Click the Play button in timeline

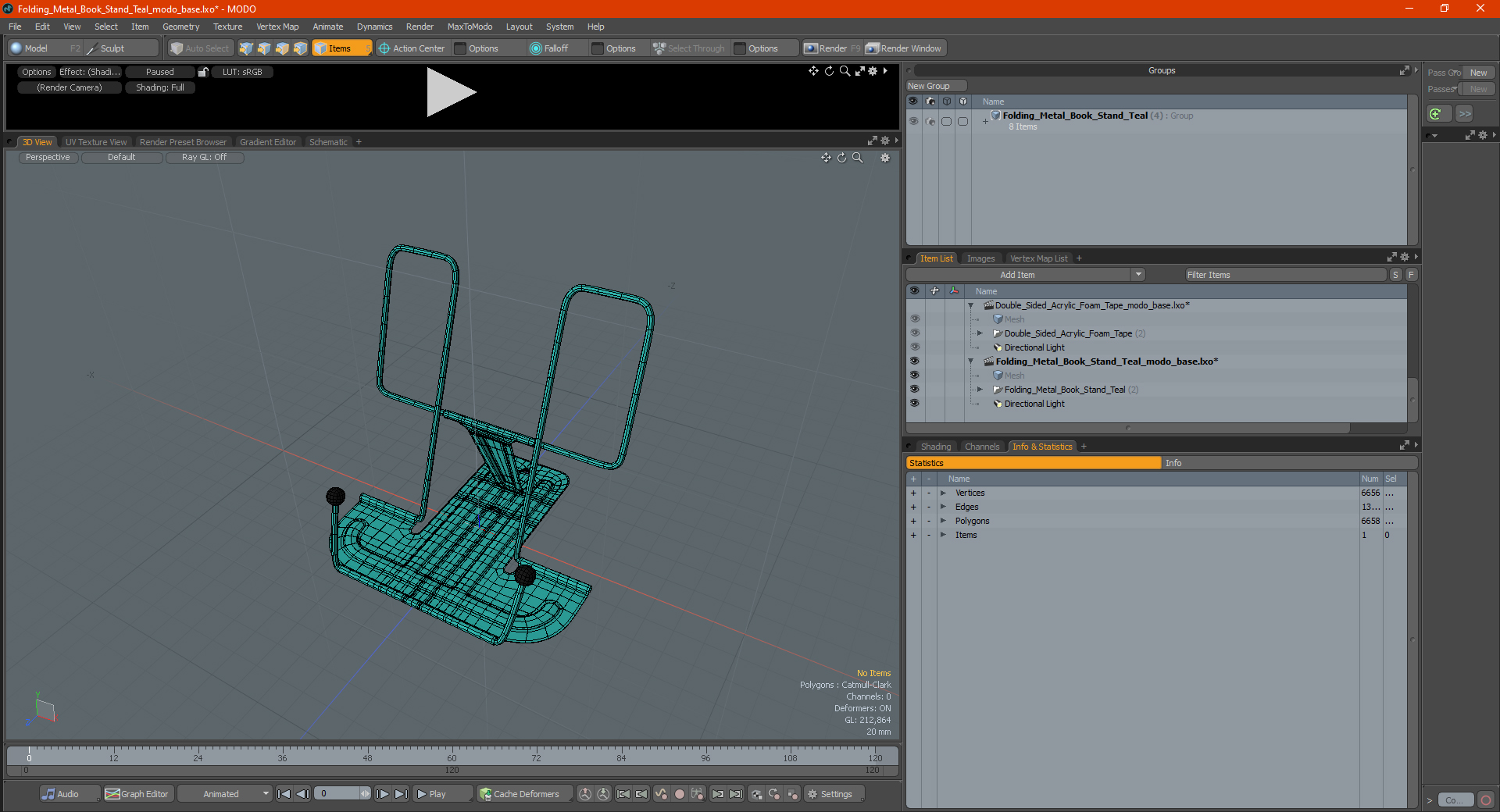coord(442,794)
